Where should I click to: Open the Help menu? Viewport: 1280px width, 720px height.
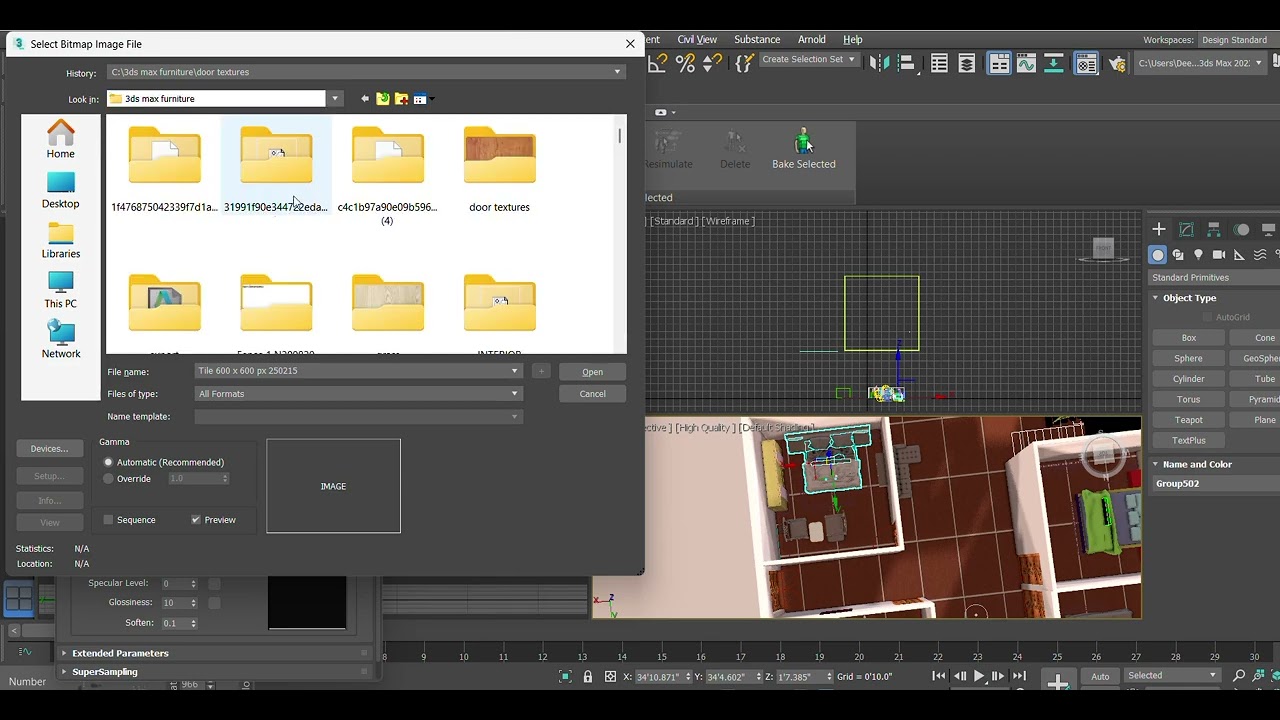(x=853, y=40)
